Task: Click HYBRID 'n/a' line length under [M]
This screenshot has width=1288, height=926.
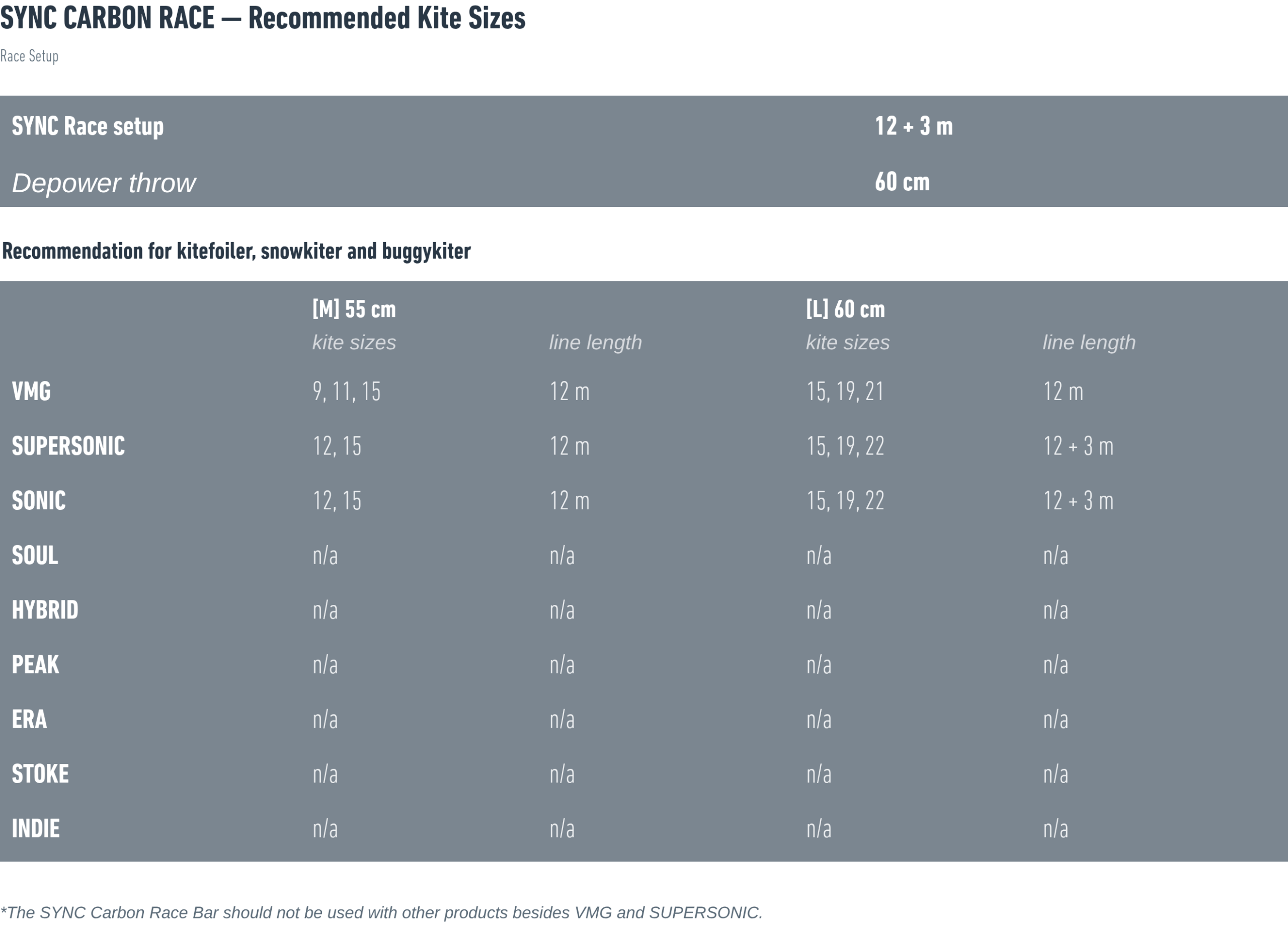Action: [562, 610]
